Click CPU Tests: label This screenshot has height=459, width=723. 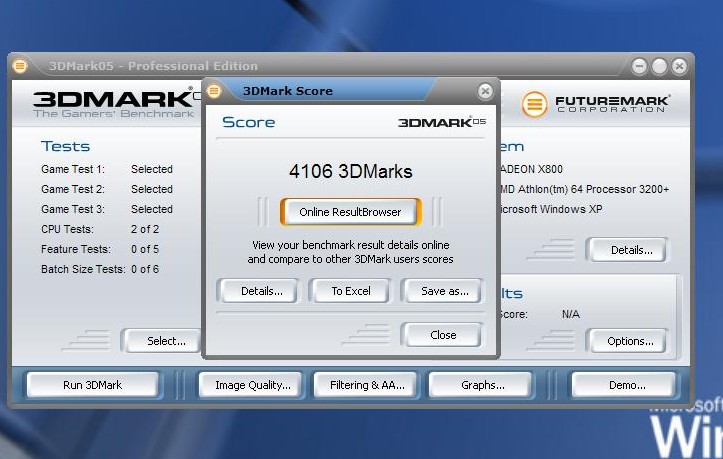coord(67,229)
